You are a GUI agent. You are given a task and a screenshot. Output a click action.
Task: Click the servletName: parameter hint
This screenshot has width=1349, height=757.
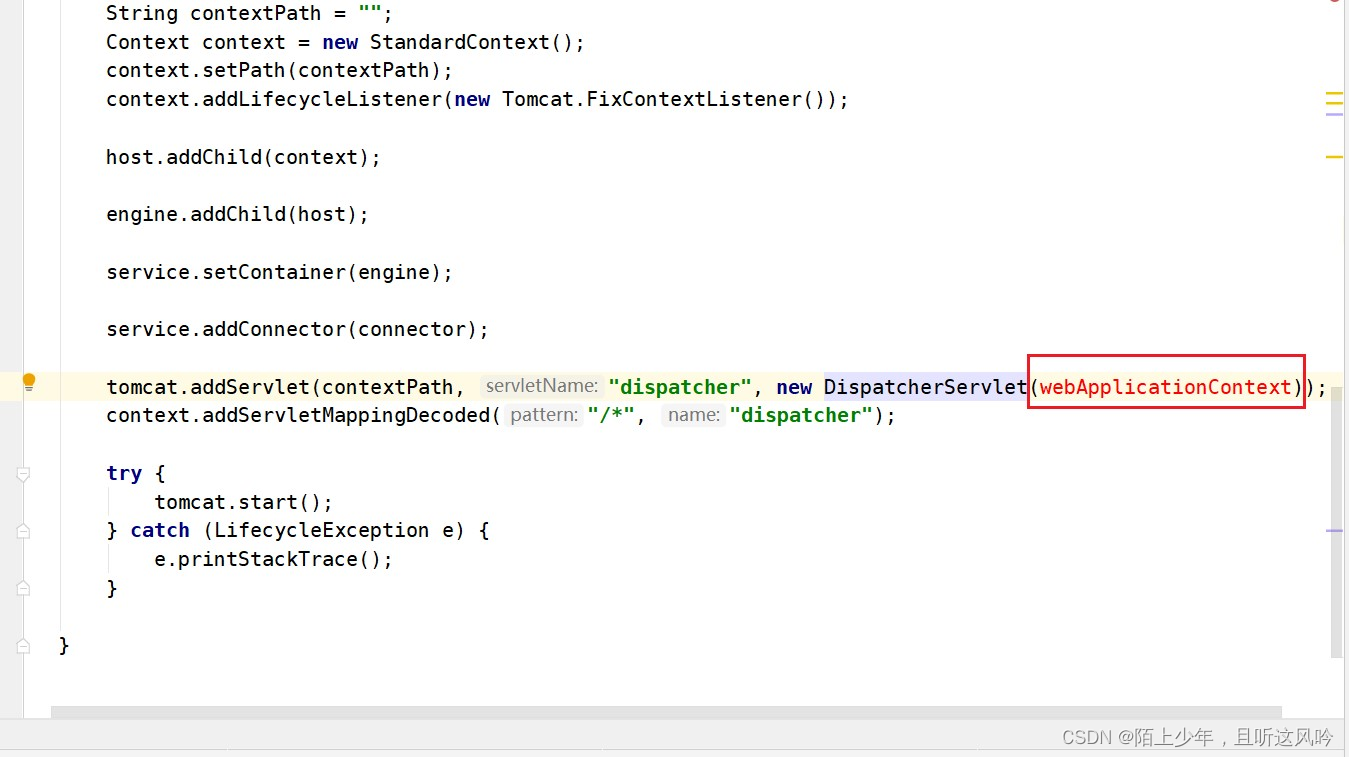541,387
